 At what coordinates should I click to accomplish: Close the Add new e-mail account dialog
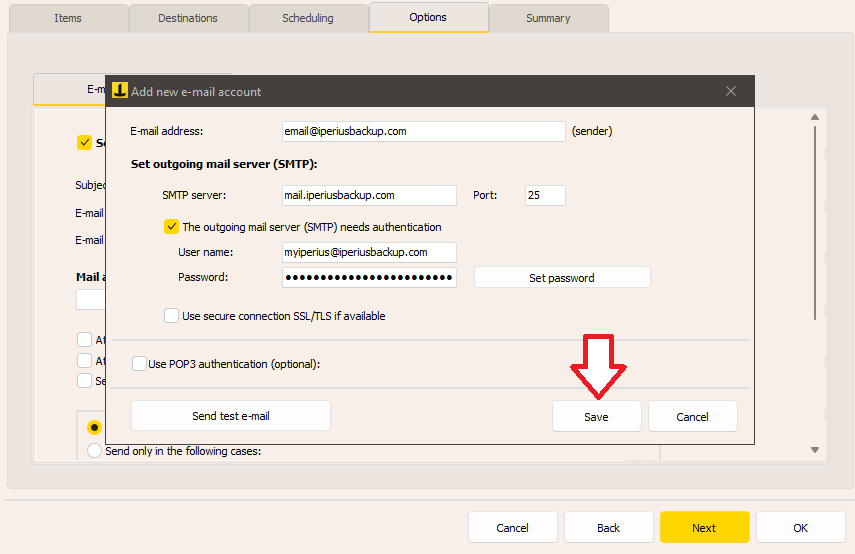coord(731,91)
